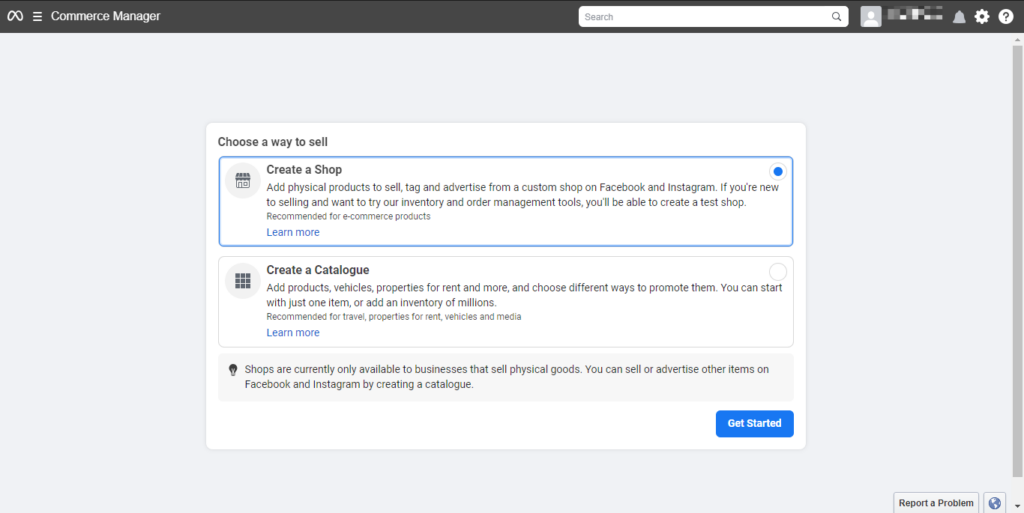This screenshot has height=513, width=1024.
Task: Click the globe language icon
Action: click(995, 503)
